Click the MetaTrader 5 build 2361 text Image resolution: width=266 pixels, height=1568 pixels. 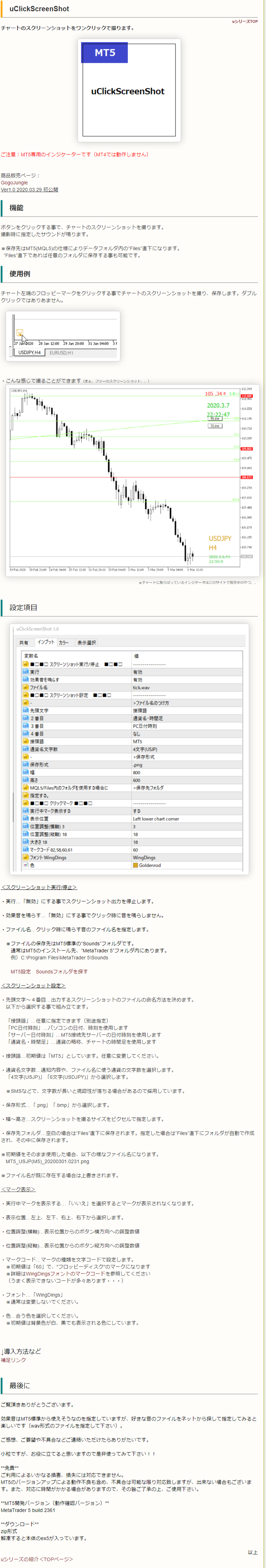click(28, 1510)
